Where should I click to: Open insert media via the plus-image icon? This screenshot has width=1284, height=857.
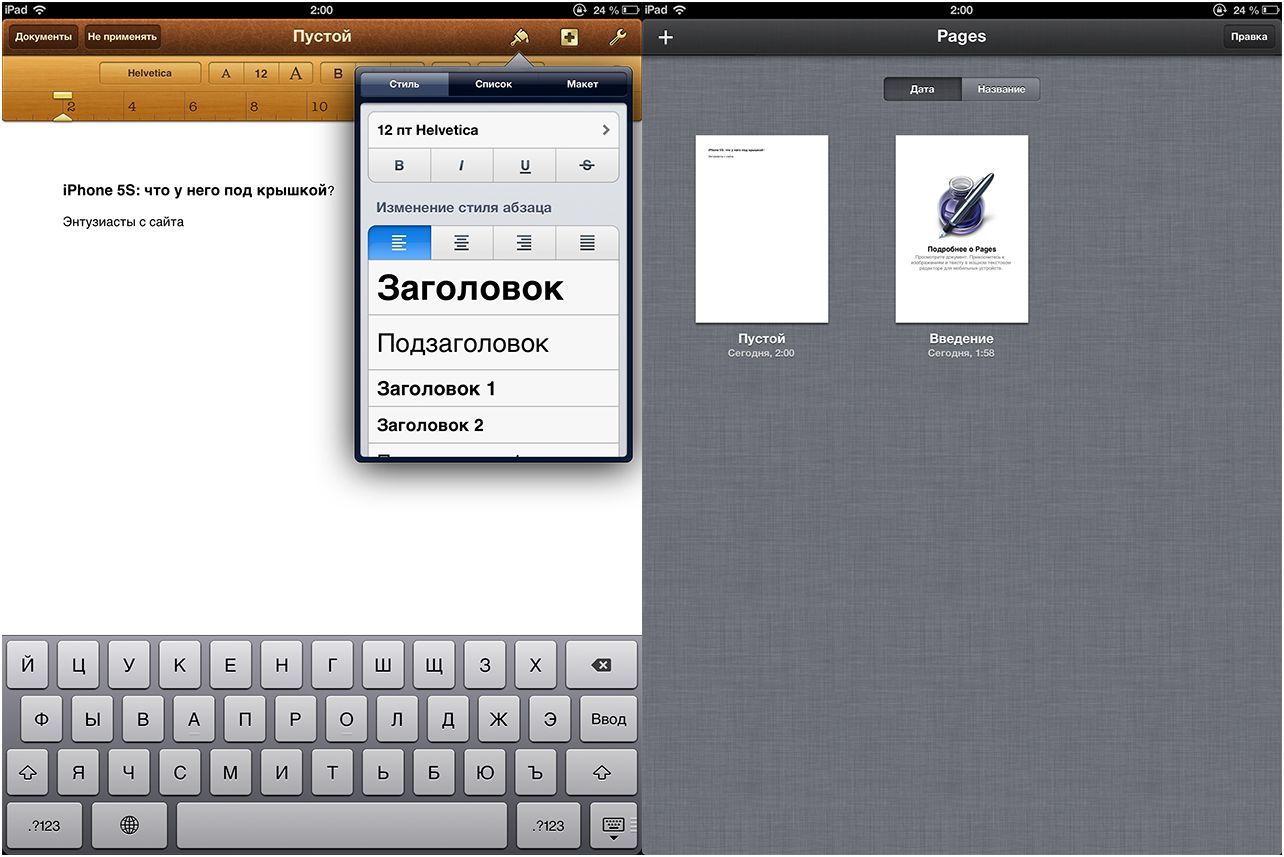pos(569,37)
